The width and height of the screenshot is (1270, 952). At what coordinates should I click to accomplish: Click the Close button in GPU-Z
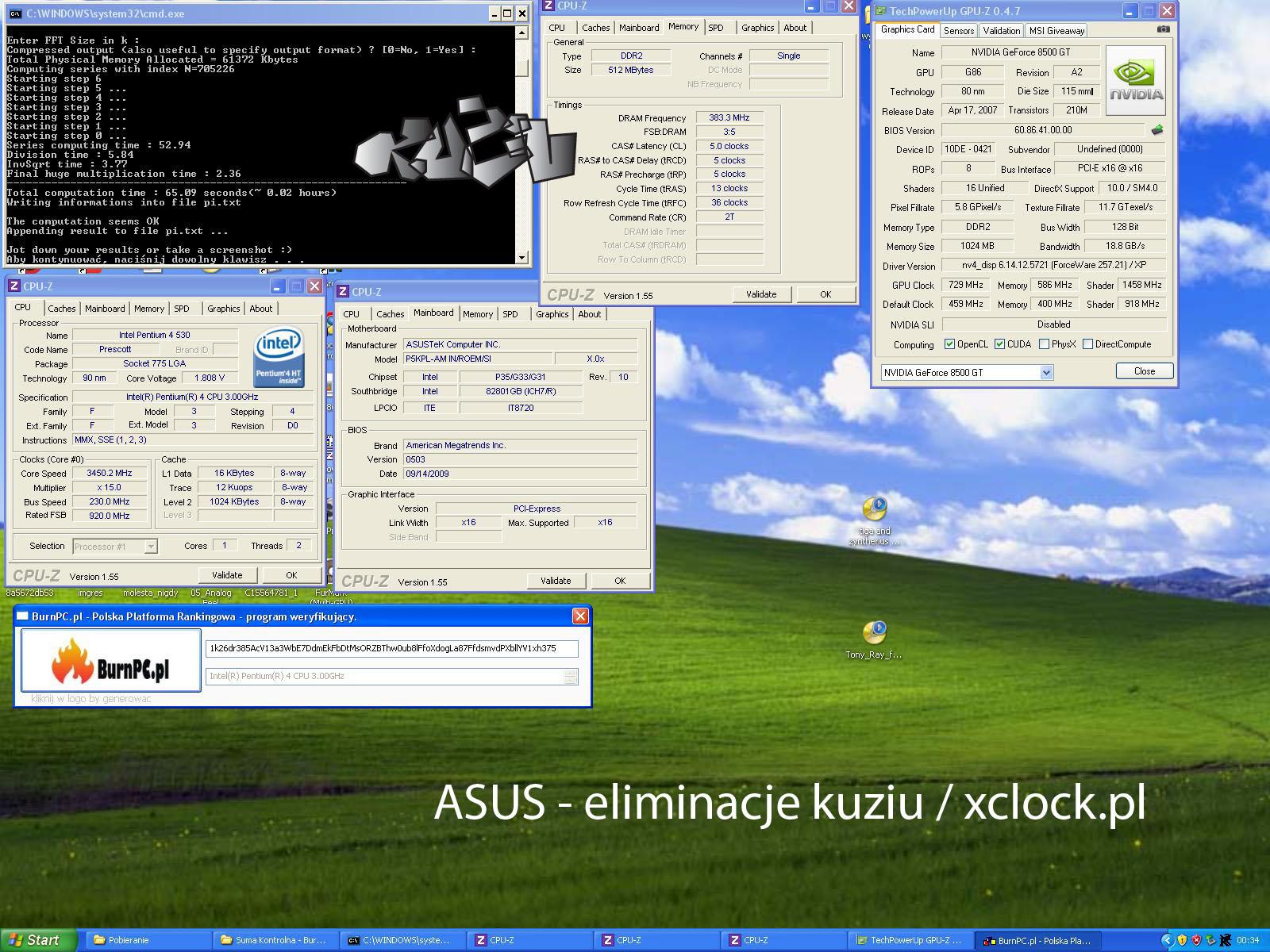1145,371
